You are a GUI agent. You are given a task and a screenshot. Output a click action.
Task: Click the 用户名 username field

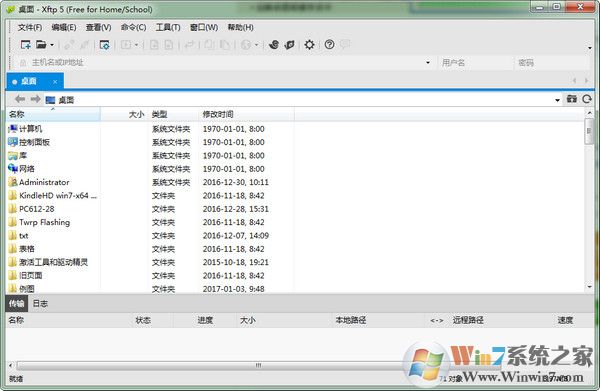pos(475,62)
